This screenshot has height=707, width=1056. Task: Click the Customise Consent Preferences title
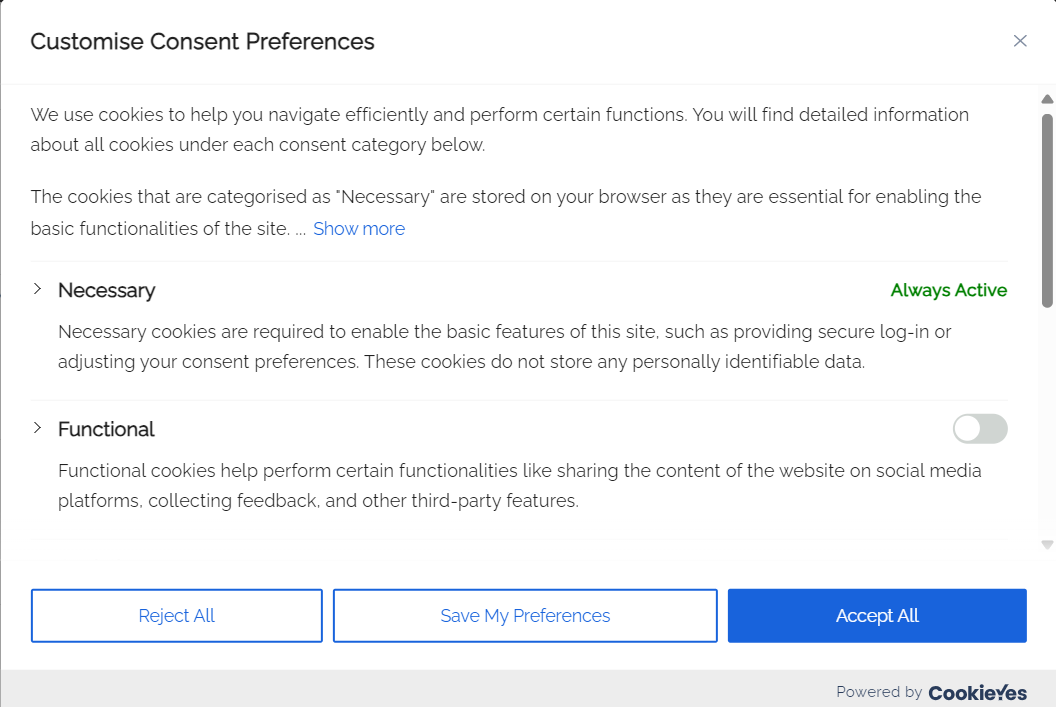click(202, 42)
